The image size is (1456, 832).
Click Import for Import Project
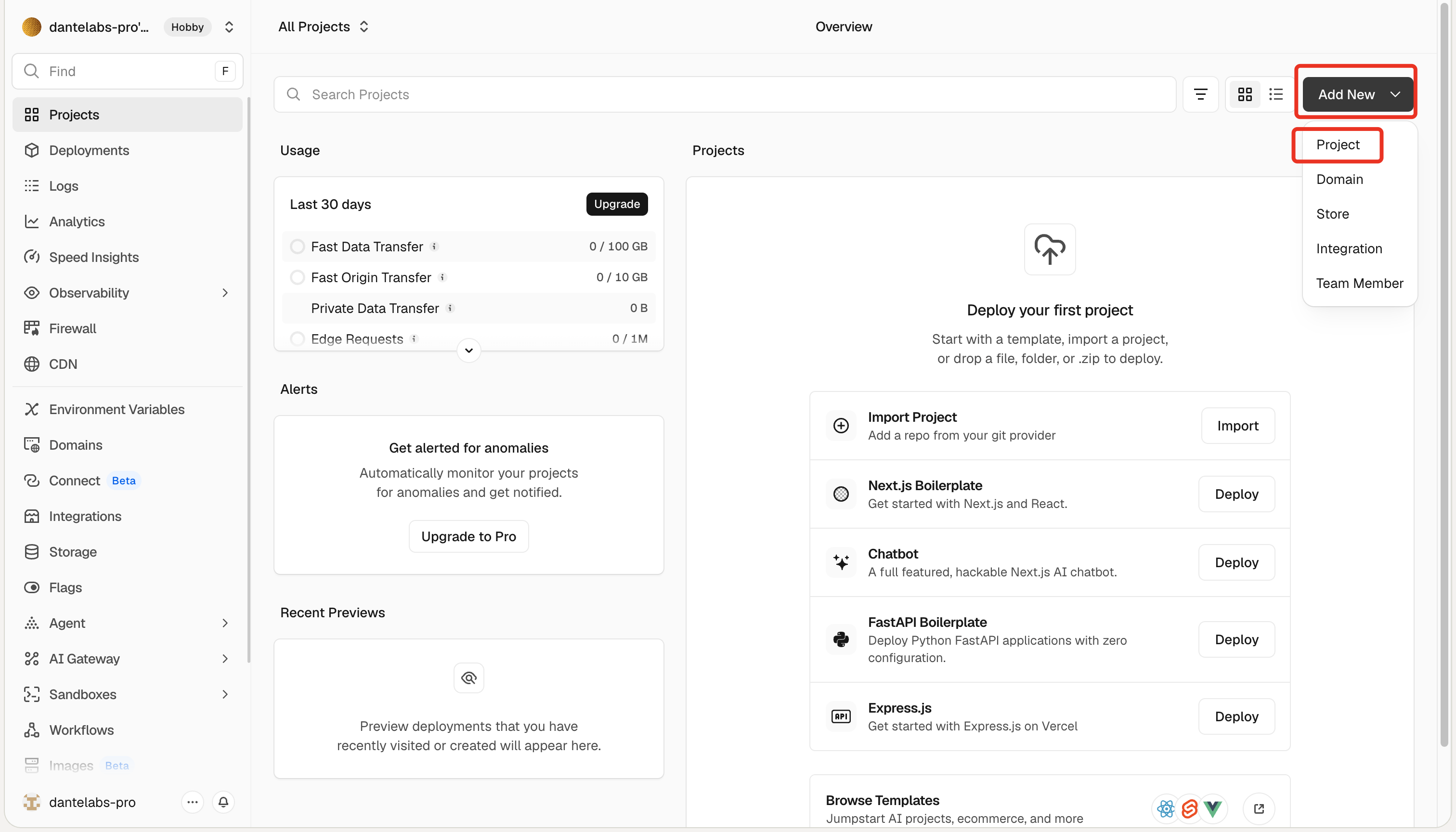click(x=1238, y=425)
